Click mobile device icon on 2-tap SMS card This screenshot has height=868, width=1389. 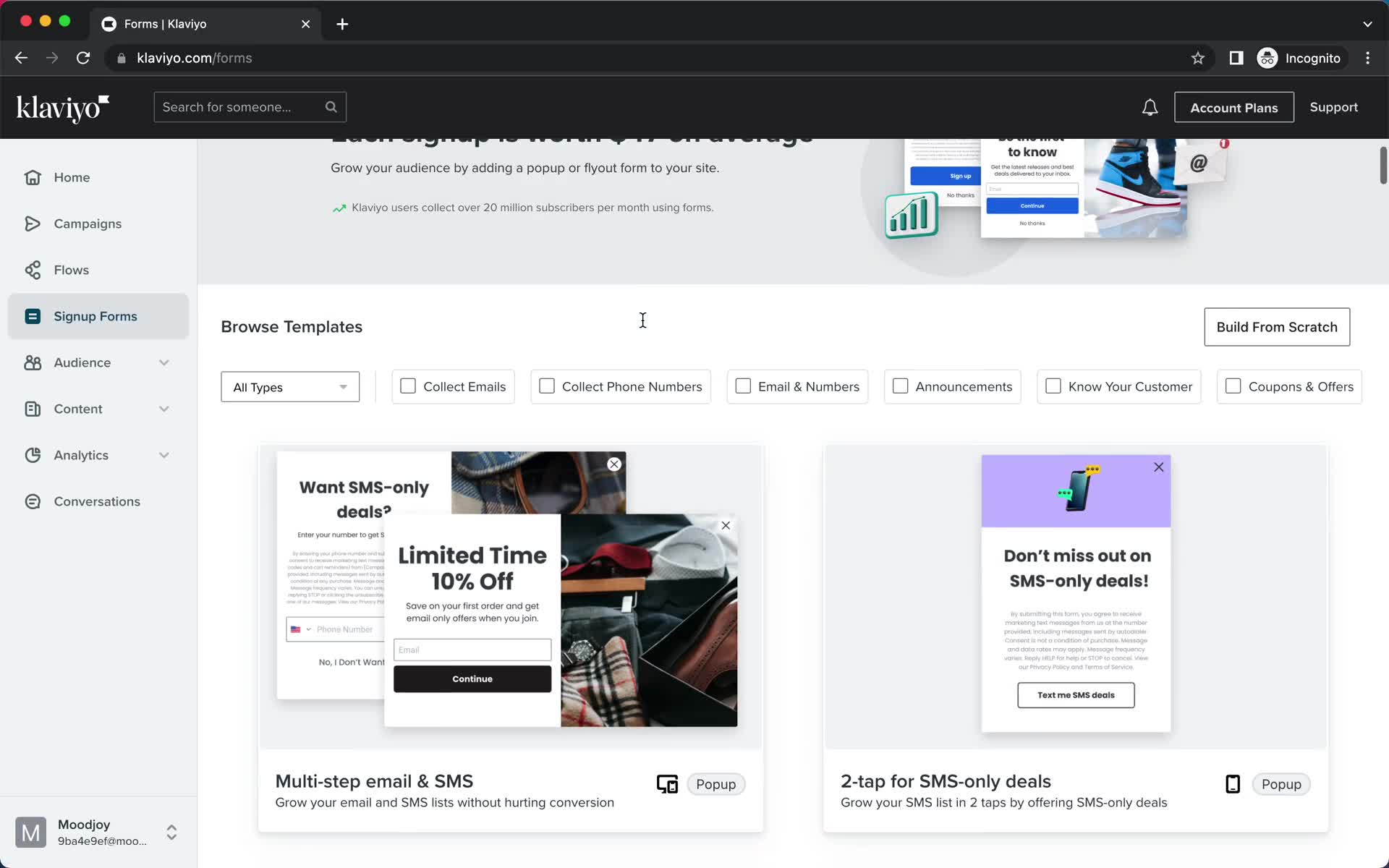click(1233, 784)
